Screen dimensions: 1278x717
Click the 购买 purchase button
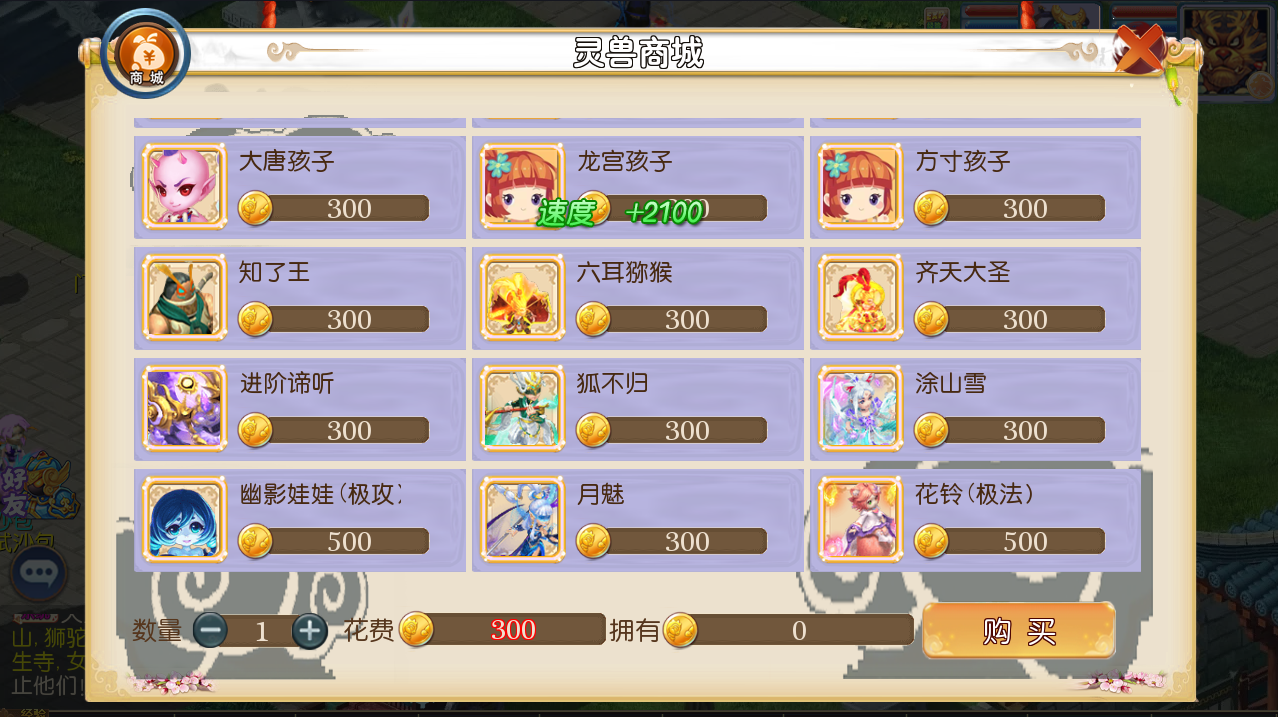click(1019, 630)
